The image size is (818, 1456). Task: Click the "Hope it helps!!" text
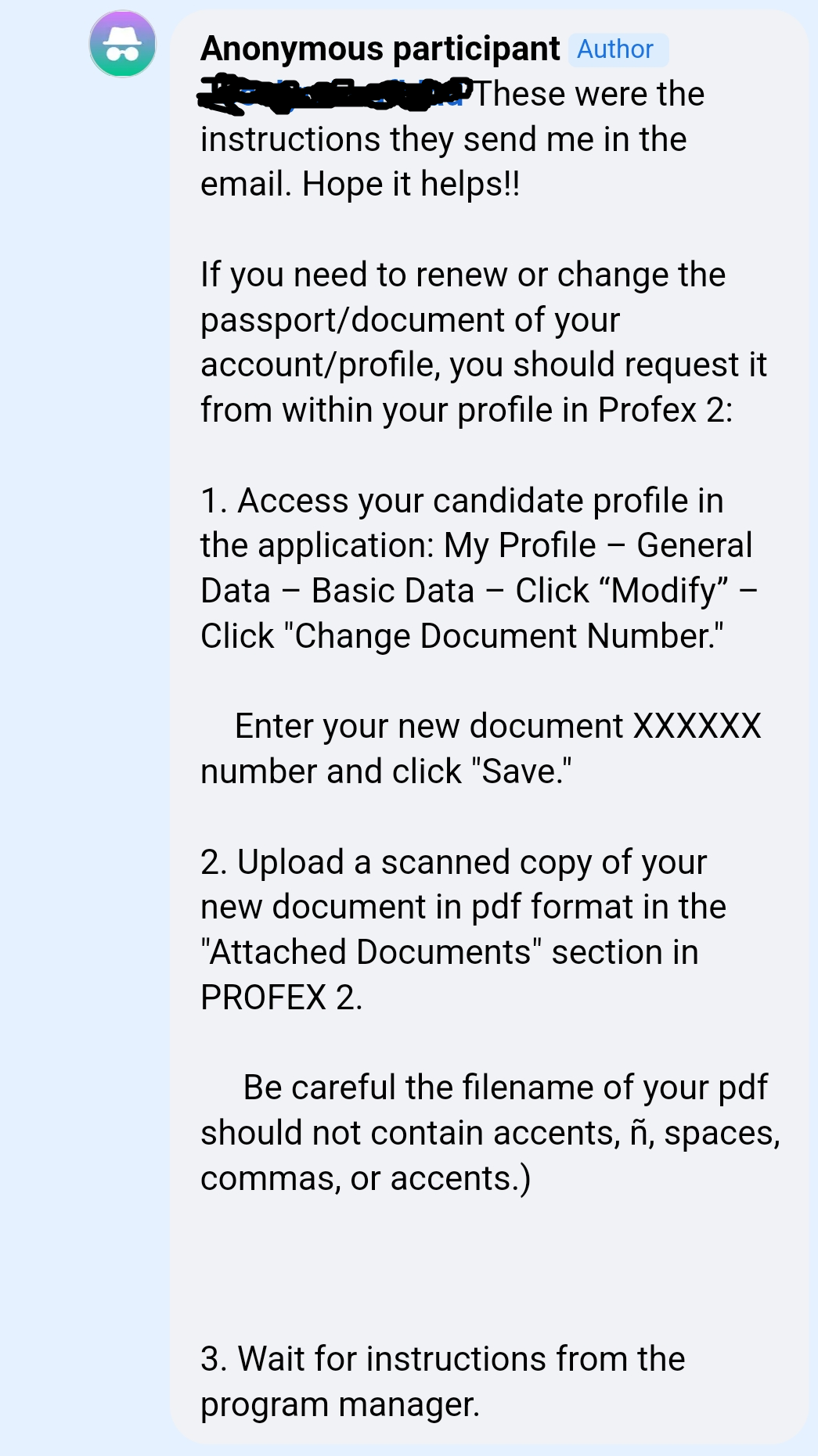point(410,185)
